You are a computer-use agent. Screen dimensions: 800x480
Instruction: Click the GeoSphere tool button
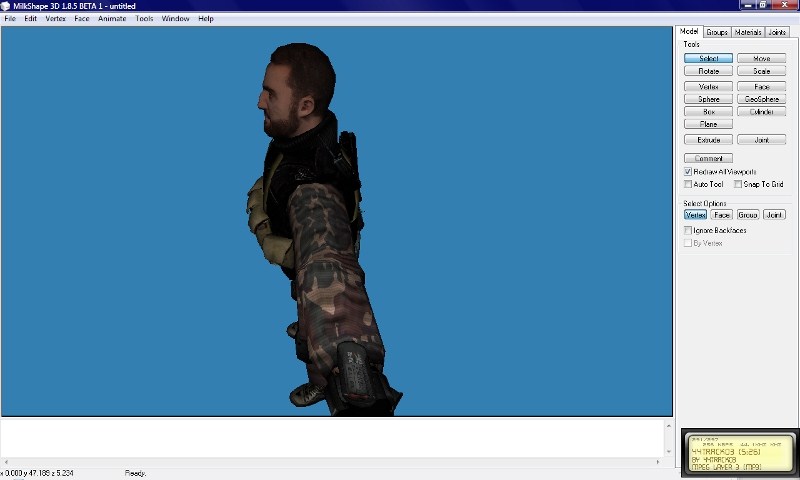coord(762,99)
